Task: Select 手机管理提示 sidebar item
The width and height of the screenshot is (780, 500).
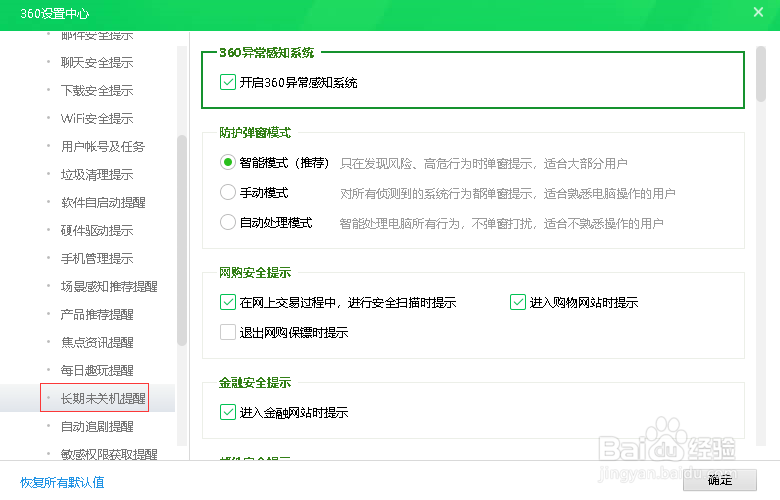Action: click(97, 259)
